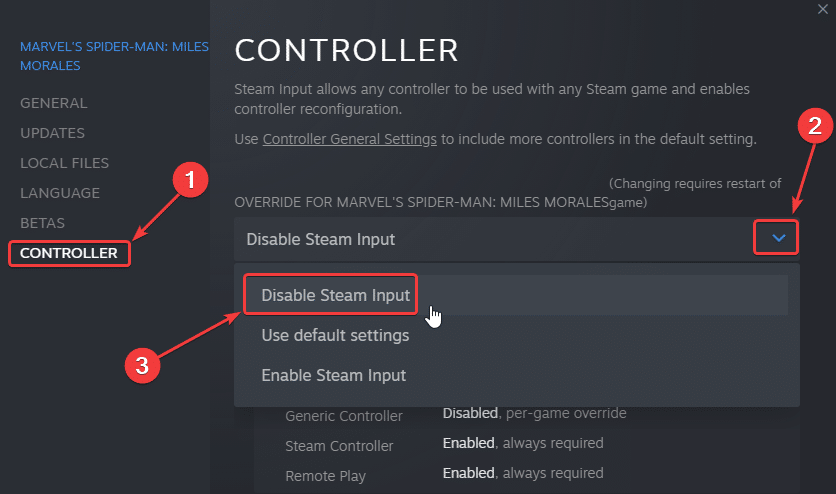Switch to the BETAS section
This screenshot has width=836, height=494.
pos(43,223)
